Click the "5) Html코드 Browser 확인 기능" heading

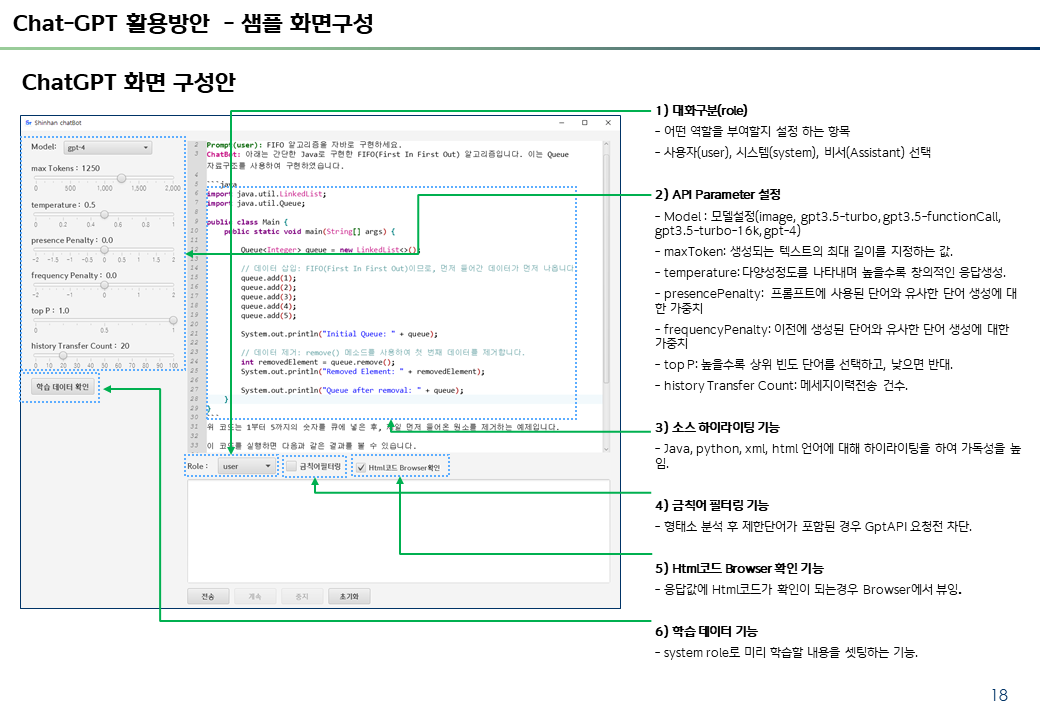tap(739, 569)
